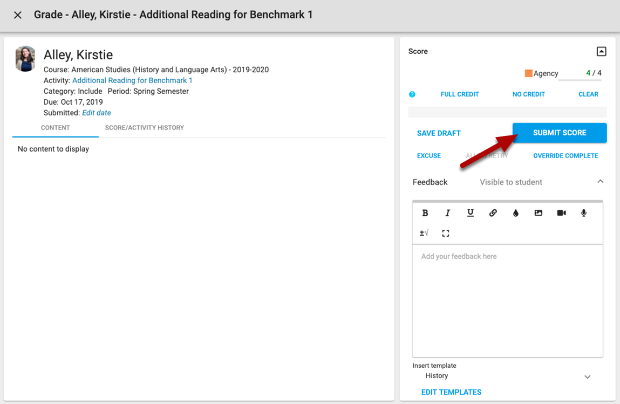
Task: Toggle bold formatting in feedback editor
Action: [425, 213]
